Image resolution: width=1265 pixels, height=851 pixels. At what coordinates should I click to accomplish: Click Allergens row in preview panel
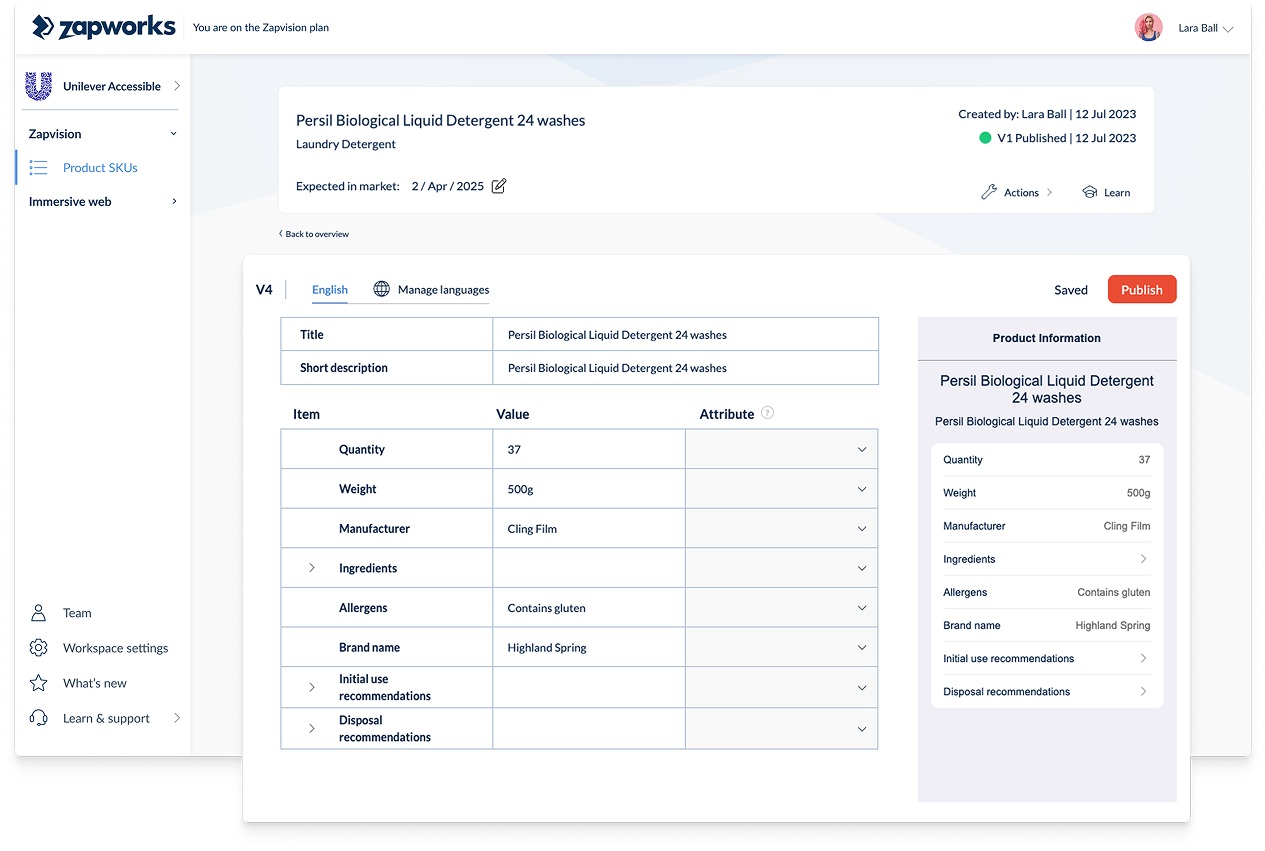[1047, 592]
